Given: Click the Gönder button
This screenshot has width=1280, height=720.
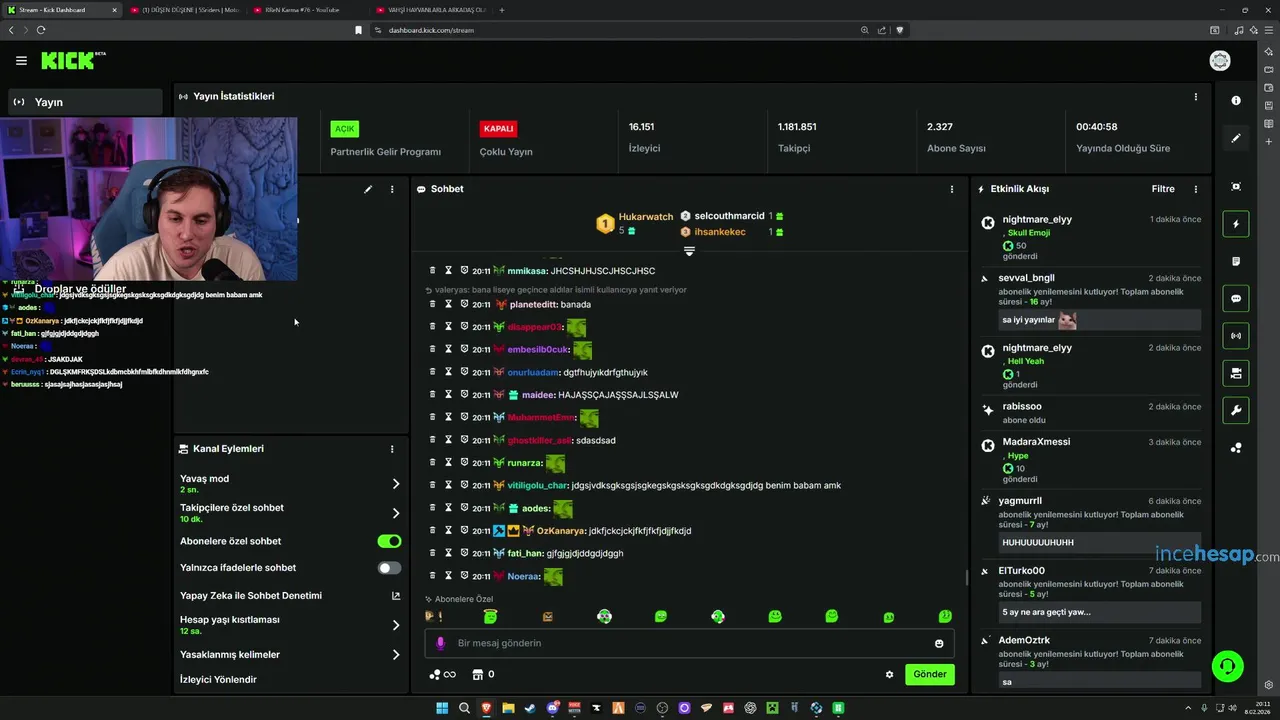Looking at the screenshot, I should click(929, 674).
